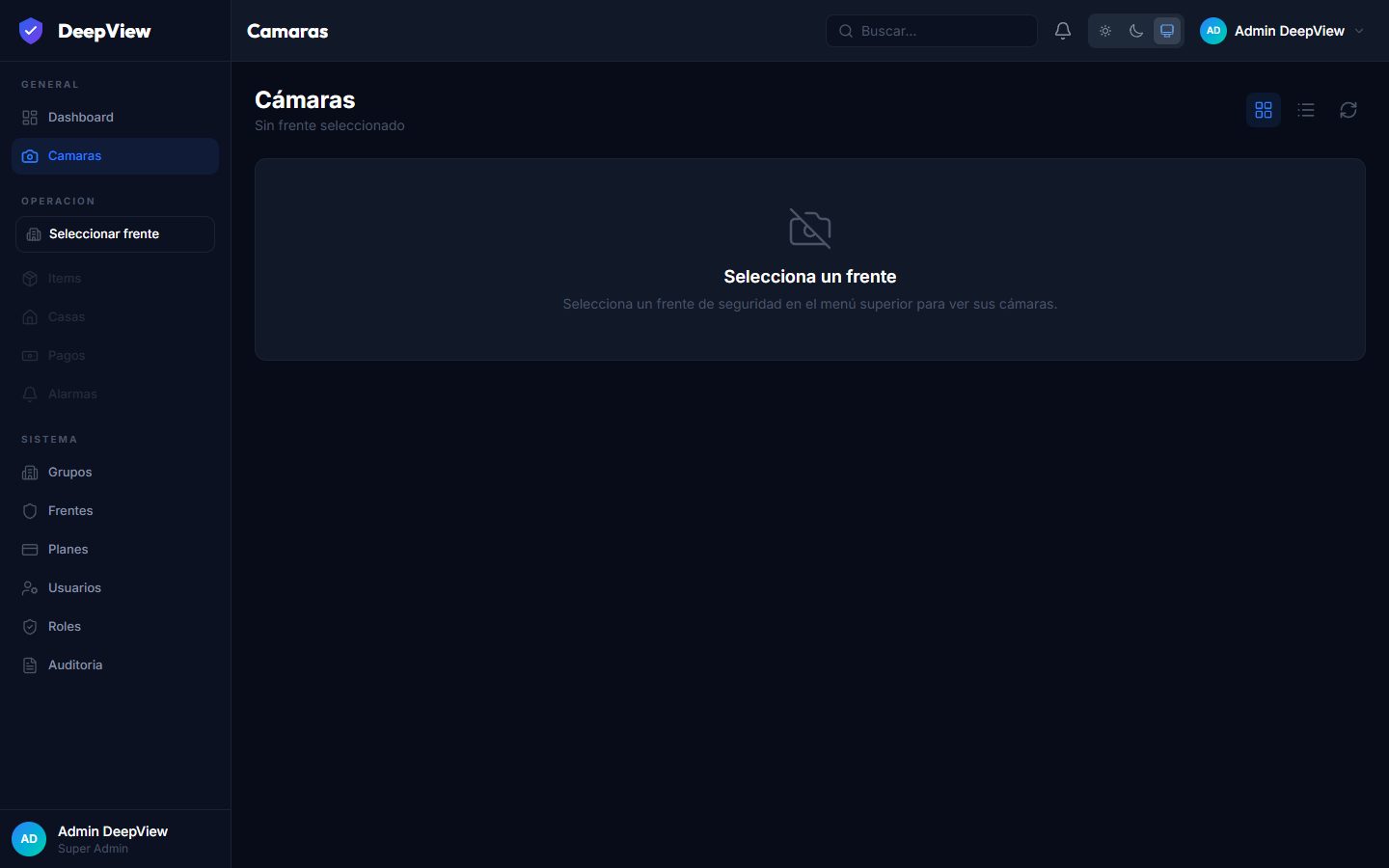
Task: Go to Planes section
Action: pos(115,550)
